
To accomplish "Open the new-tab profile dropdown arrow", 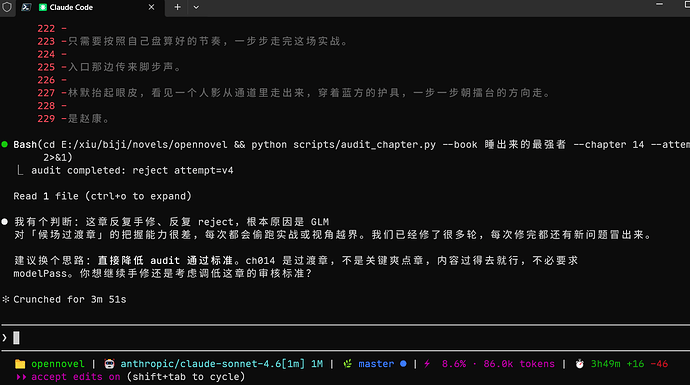I will [x=196, y=7].
